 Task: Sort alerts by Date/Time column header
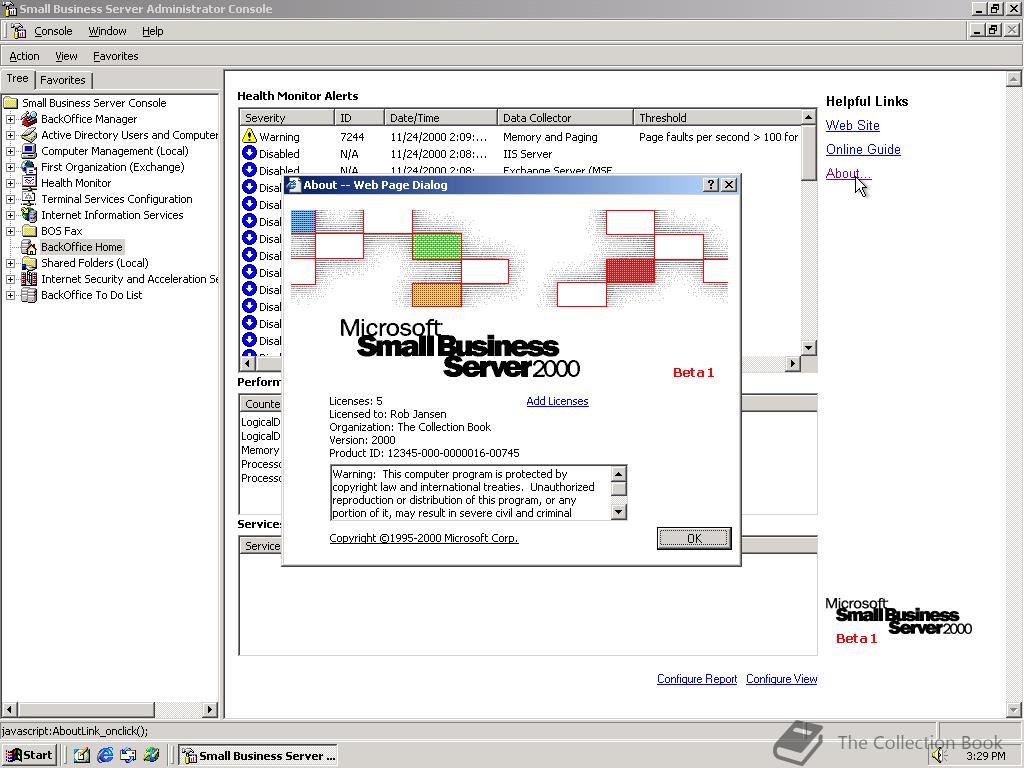click(440, 118)
